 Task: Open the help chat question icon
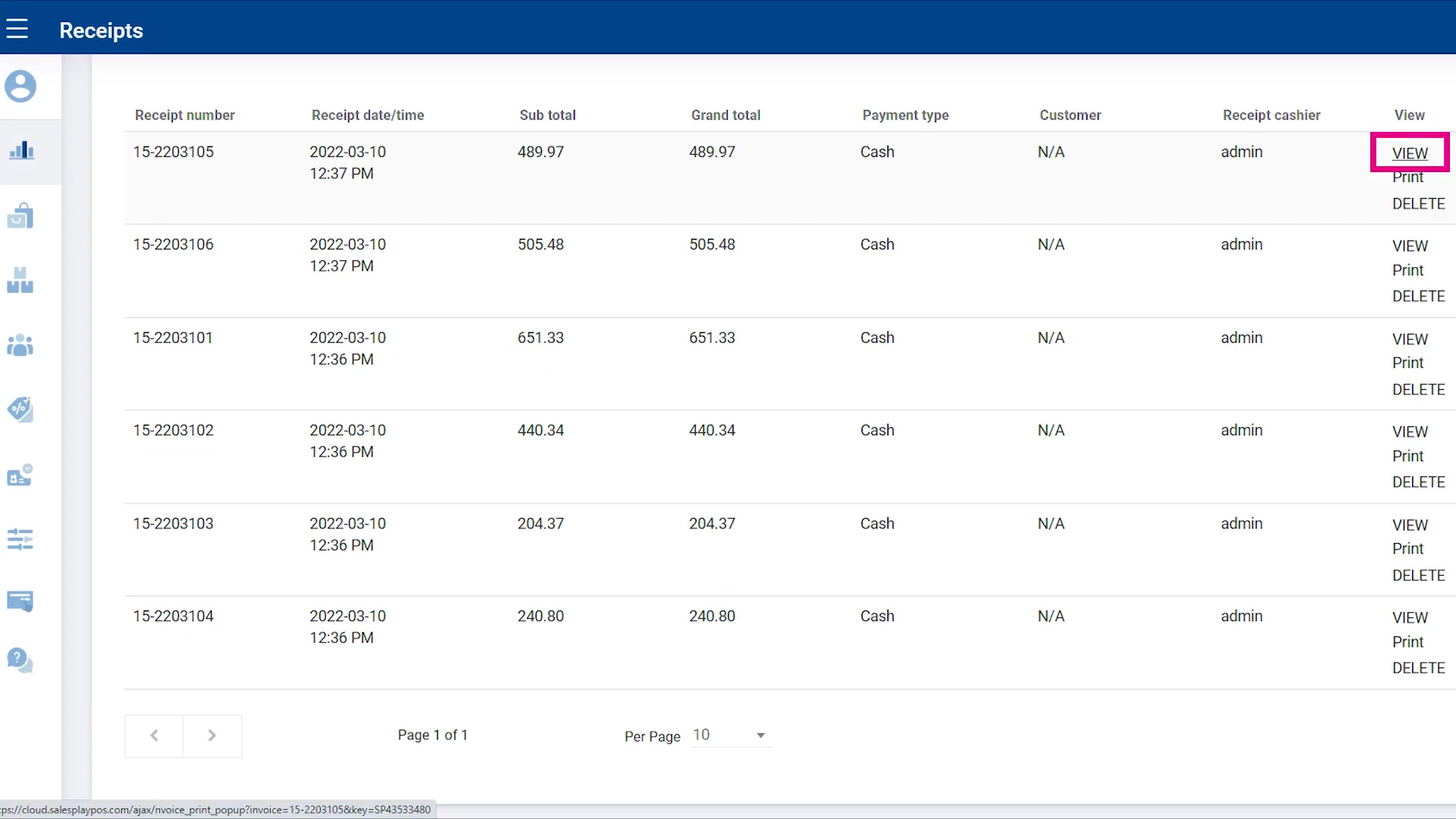pos(20,661)
